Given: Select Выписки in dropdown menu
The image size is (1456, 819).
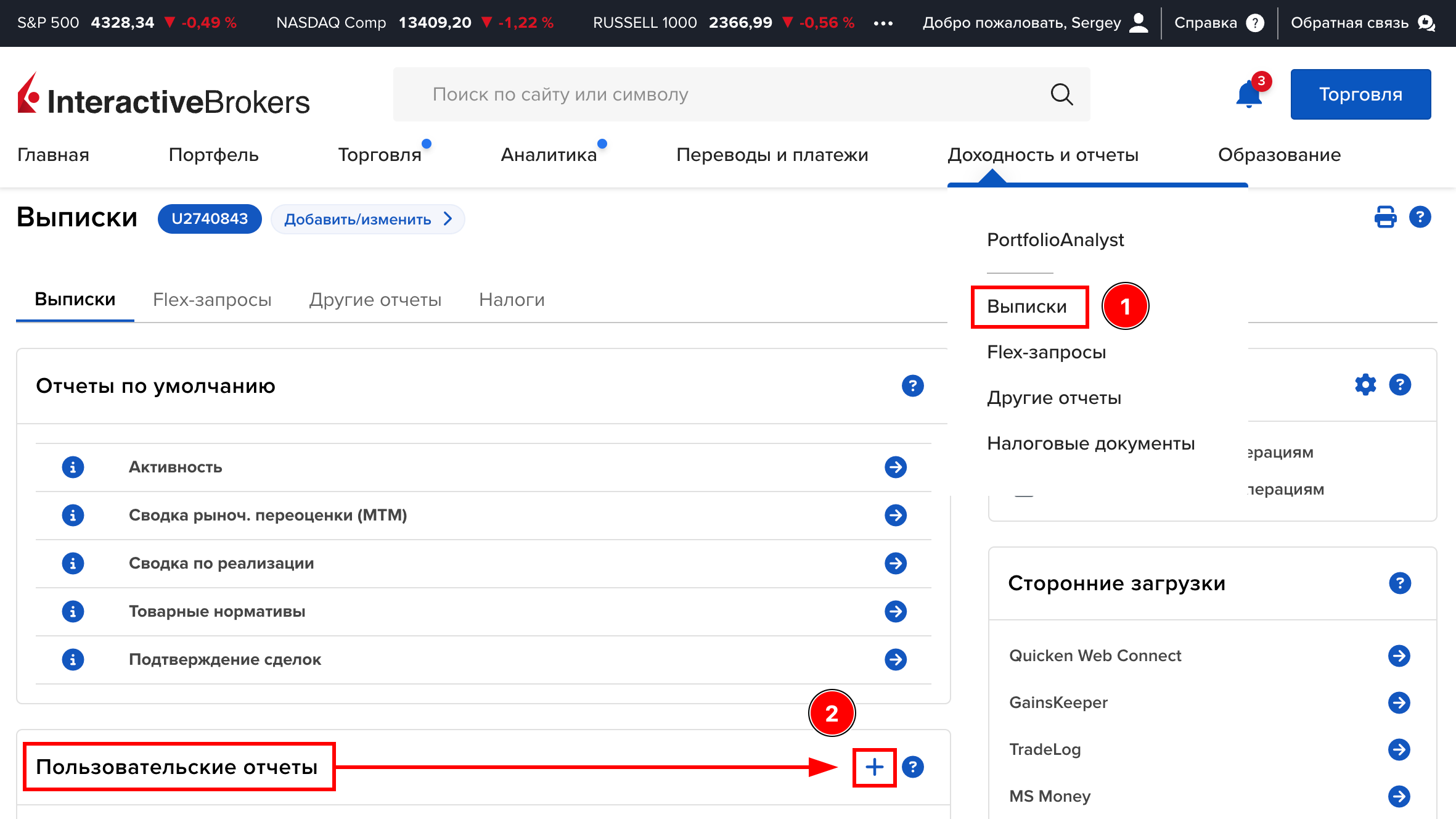Looking at the screenshot, I should (x=1027, y=307).
